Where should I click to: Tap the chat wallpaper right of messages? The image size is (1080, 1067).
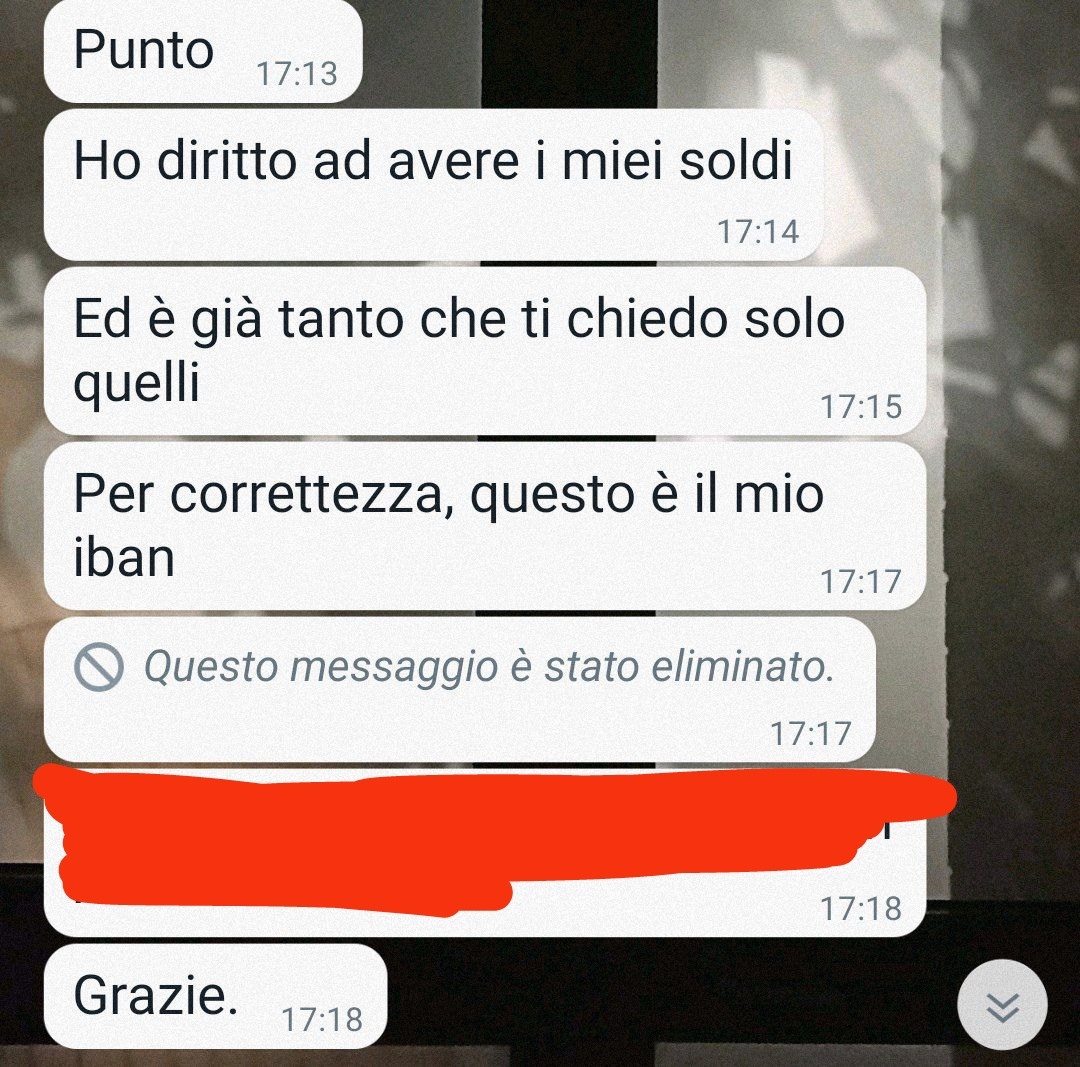(1006, 482)
